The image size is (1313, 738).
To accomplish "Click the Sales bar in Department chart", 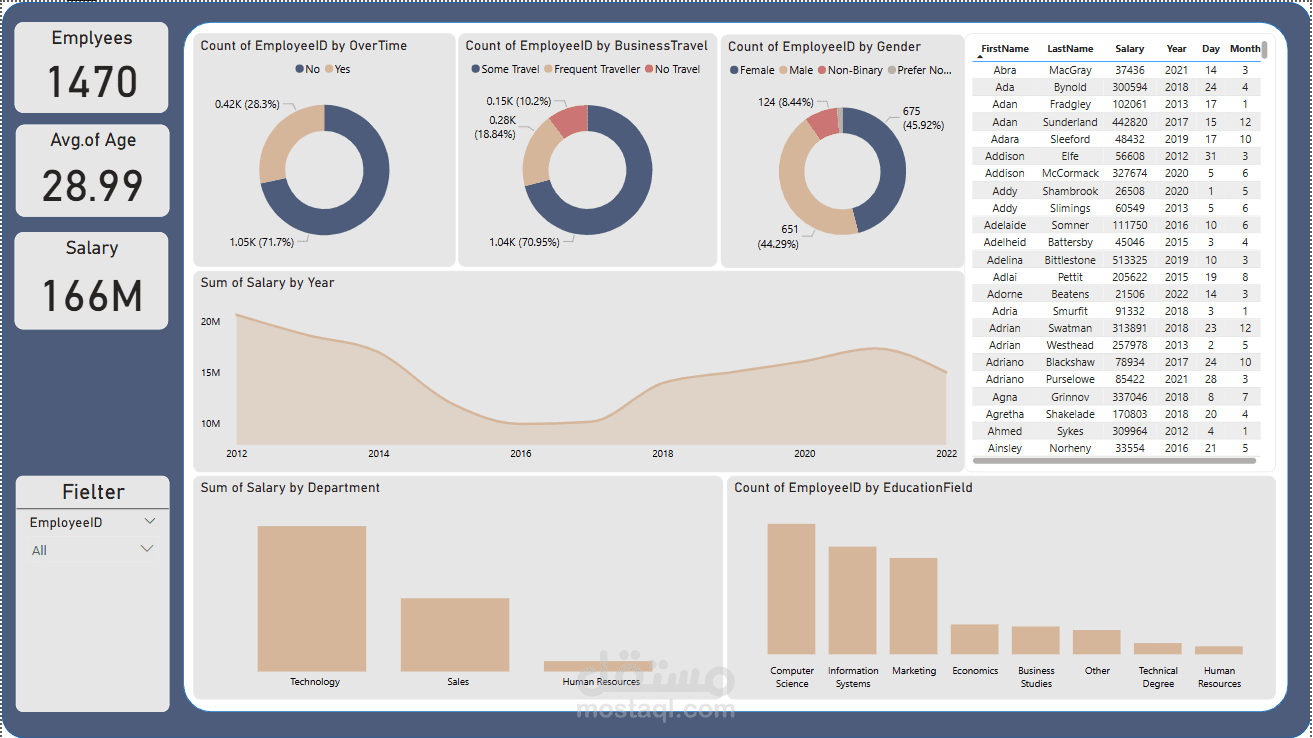I will pyautogui.click(x=455, y=634).
